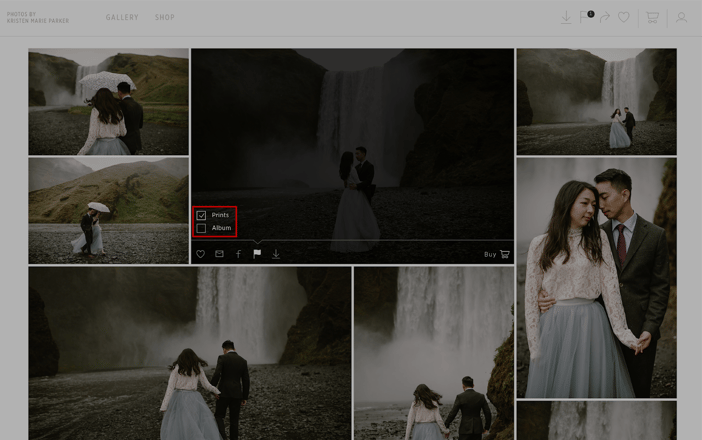Click the download icon in top header

(566, 17)
